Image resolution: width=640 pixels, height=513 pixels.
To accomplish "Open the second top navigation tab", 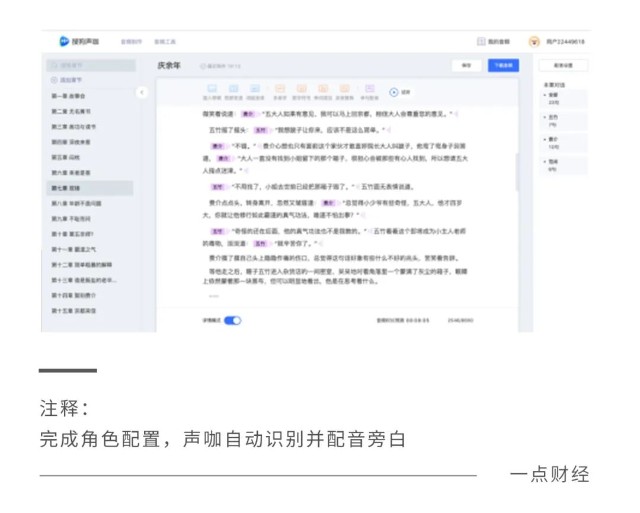I will click(165, 42).
